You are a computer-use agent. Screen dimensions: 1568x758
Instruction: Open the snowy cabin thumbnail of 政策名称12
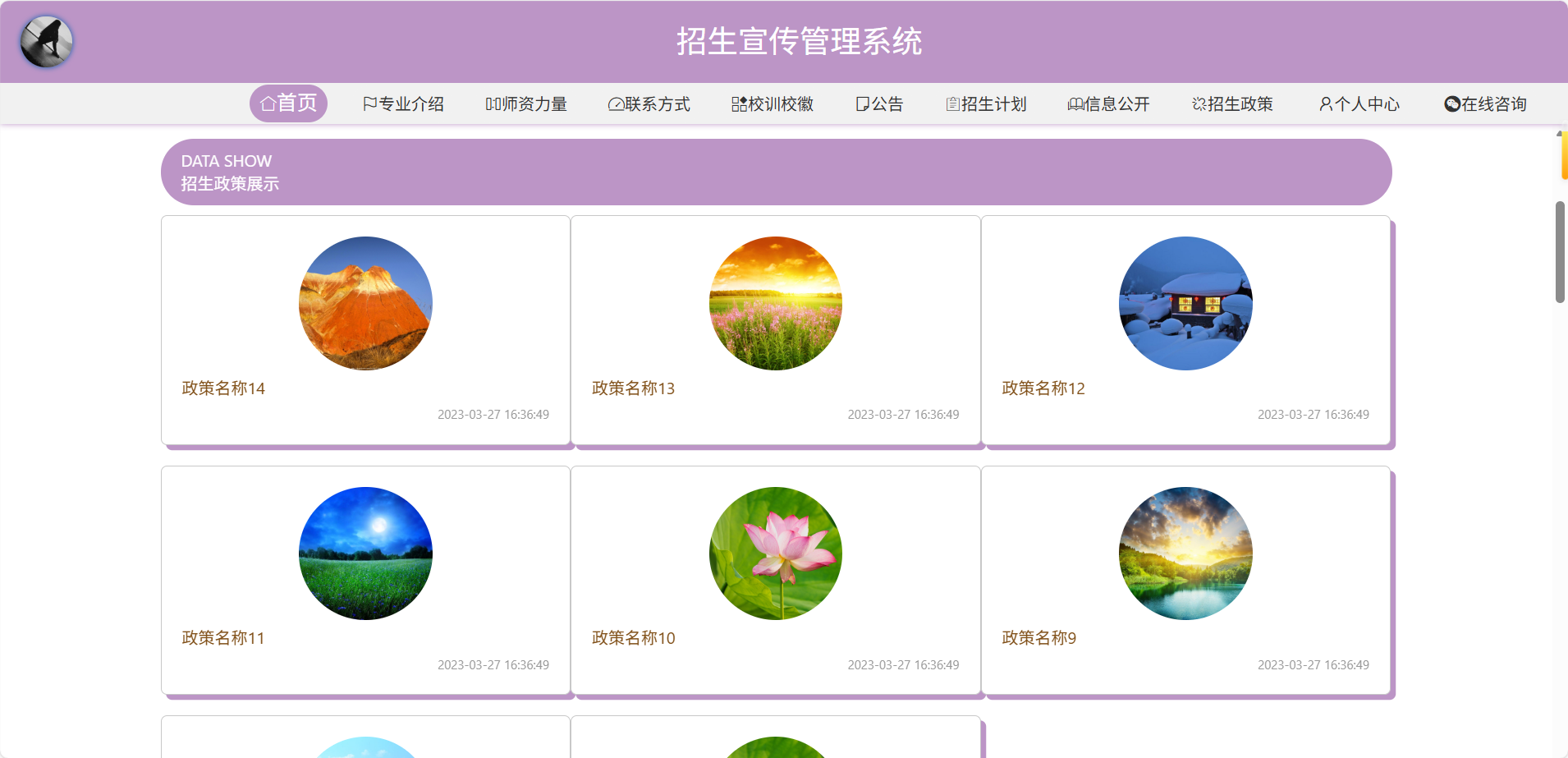pyautogui.click(x=1185, y=303)
